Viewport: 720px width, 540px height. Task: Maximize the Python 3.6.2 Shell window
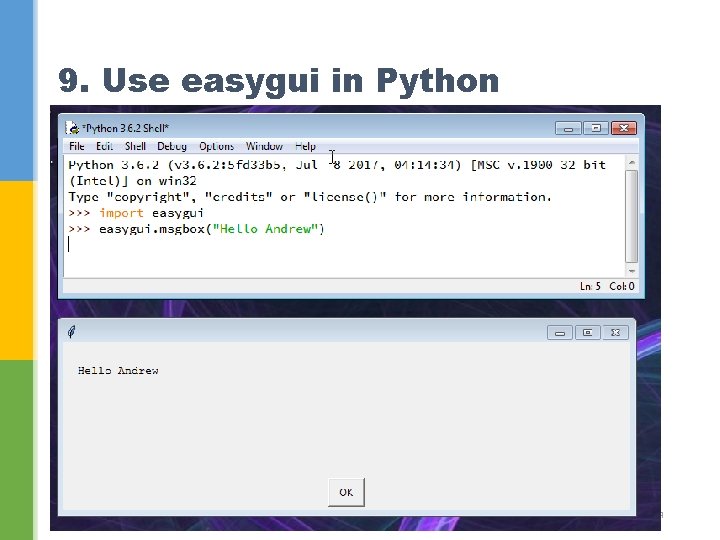coord(596,128)
